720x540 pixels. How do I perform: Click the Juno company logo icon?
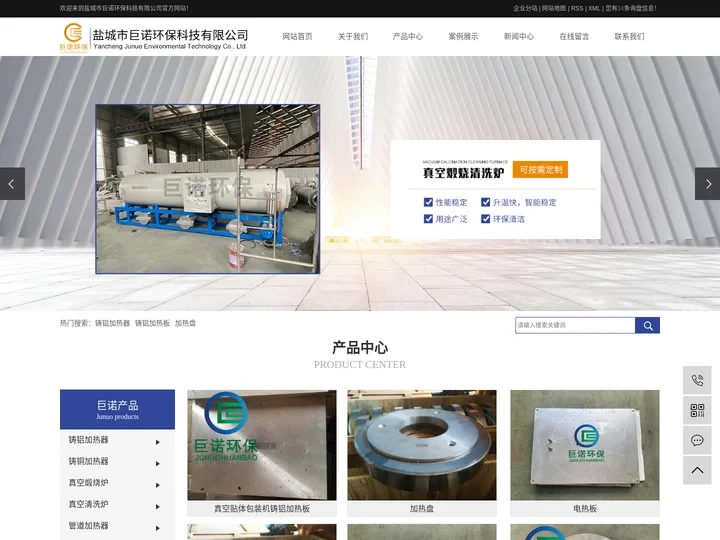click(x=73, y=37)
